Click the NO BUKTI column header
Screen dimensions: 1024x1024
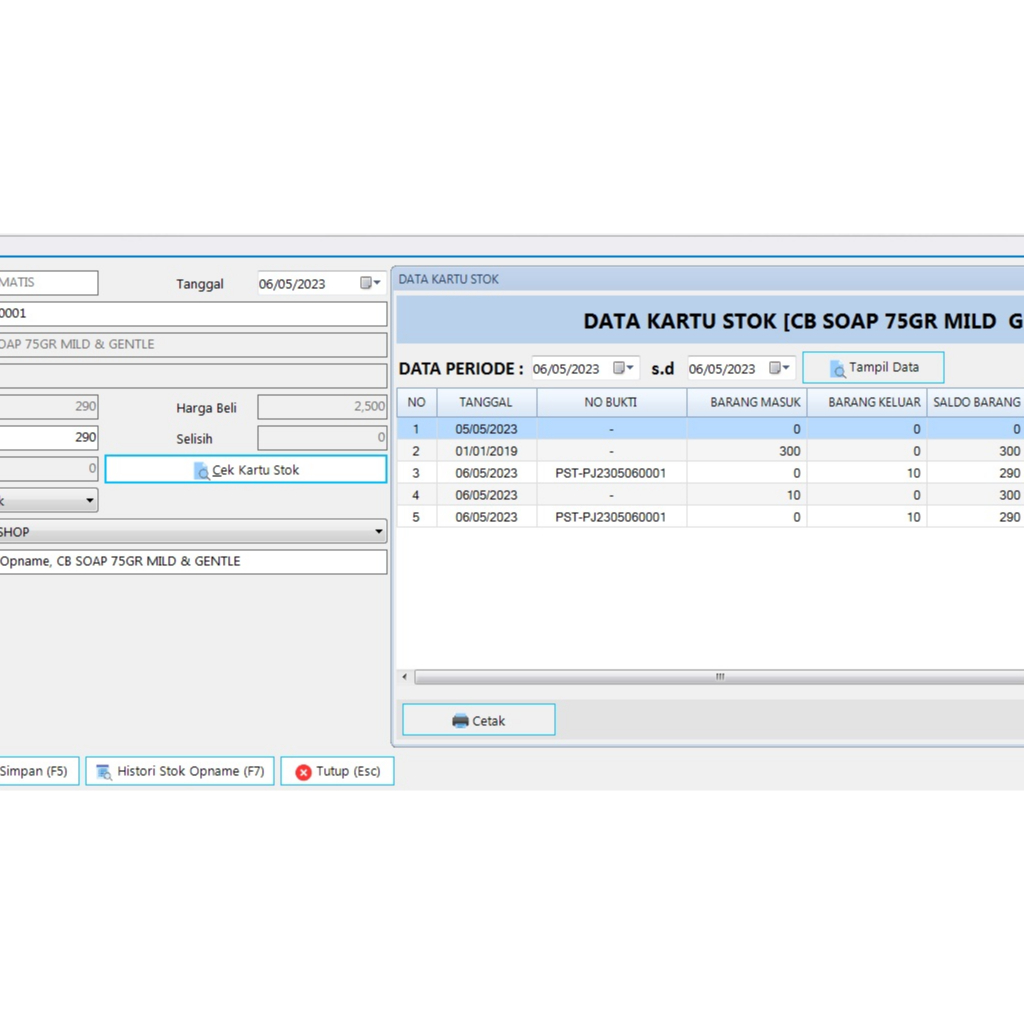click(x=611, y=402)
